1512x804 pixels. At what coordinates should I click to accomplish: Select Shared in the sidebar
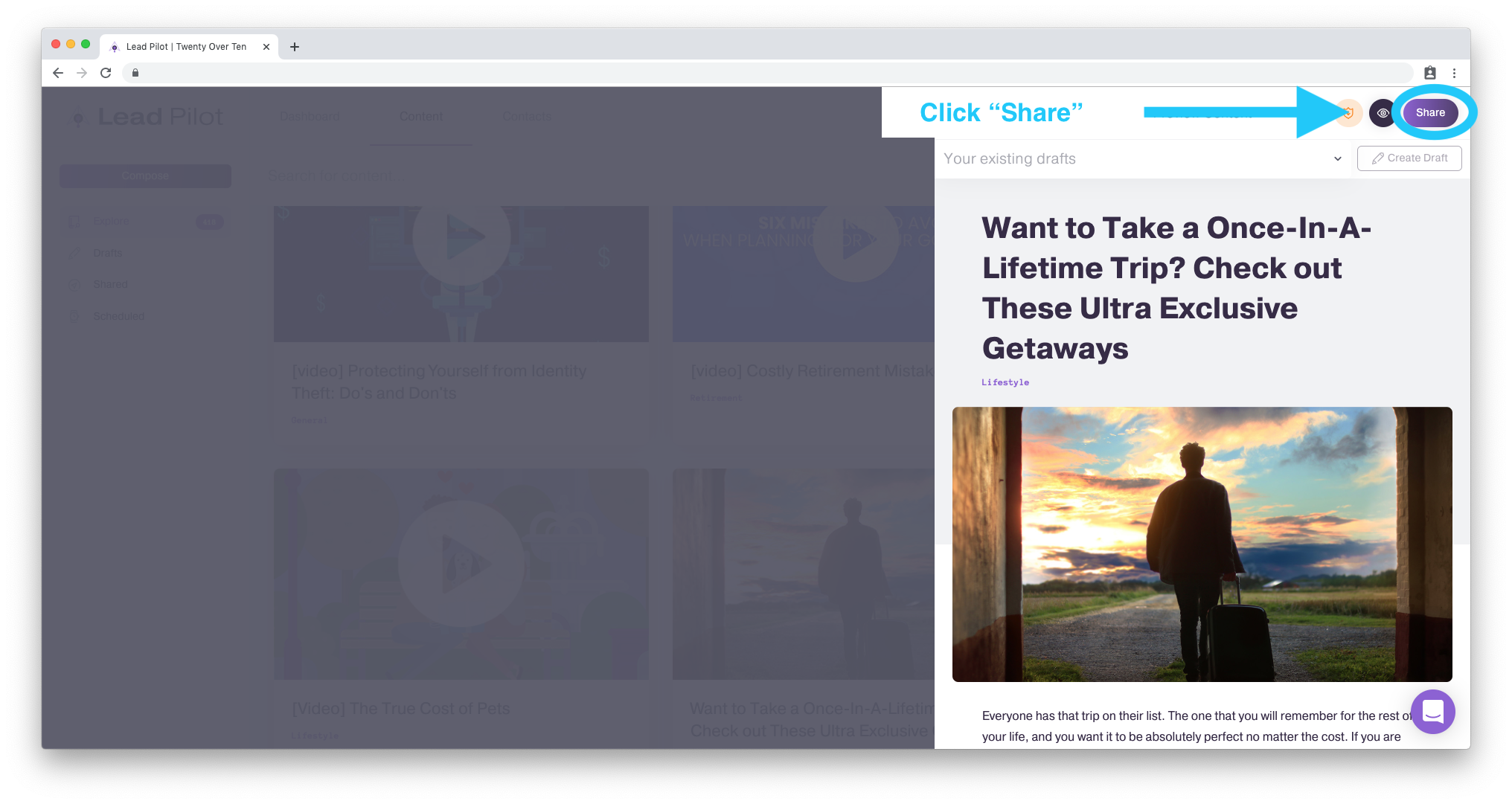click(110, 284)
